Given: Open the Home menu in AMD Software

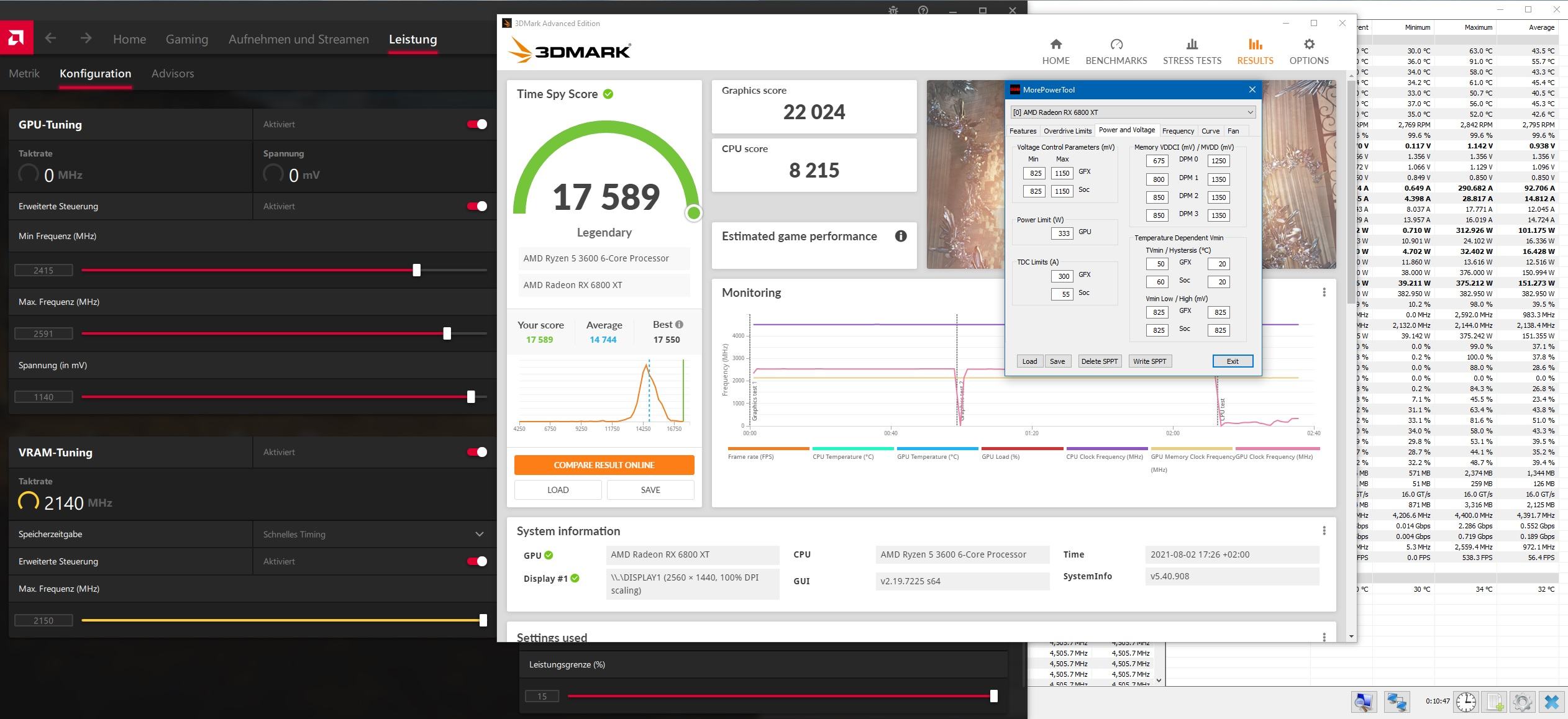Looking at the screenshot, I should coord(129,39).
